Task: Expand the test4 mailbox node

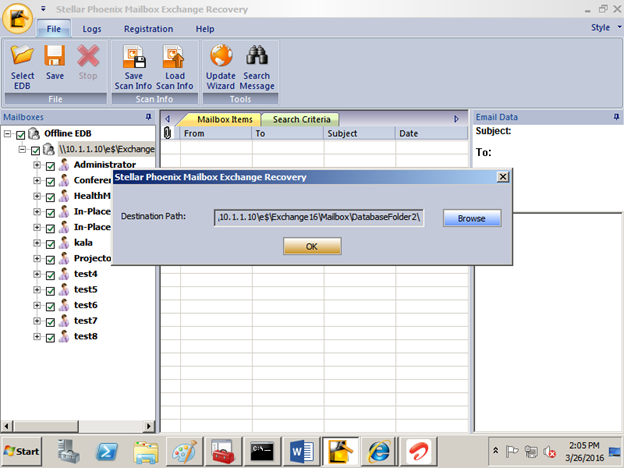Action: pos(37,274)
